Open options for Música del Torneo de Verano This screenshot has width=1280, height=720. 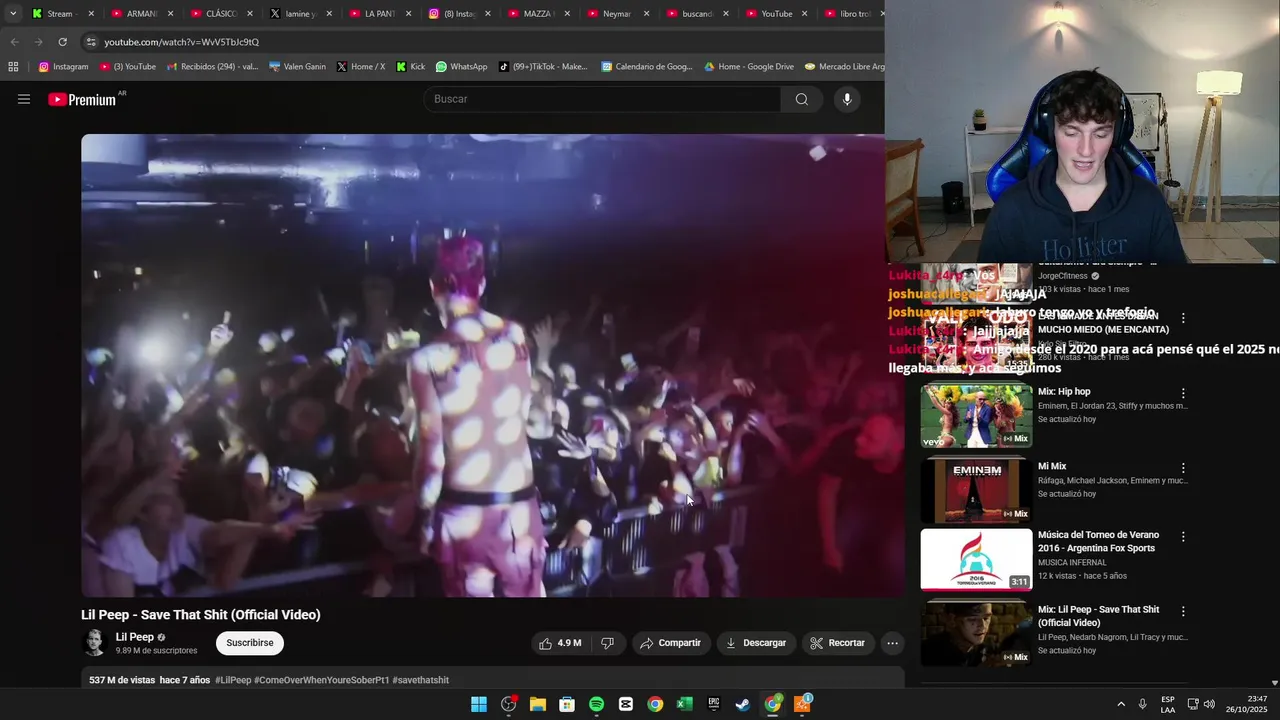(x=1183, y=537)
